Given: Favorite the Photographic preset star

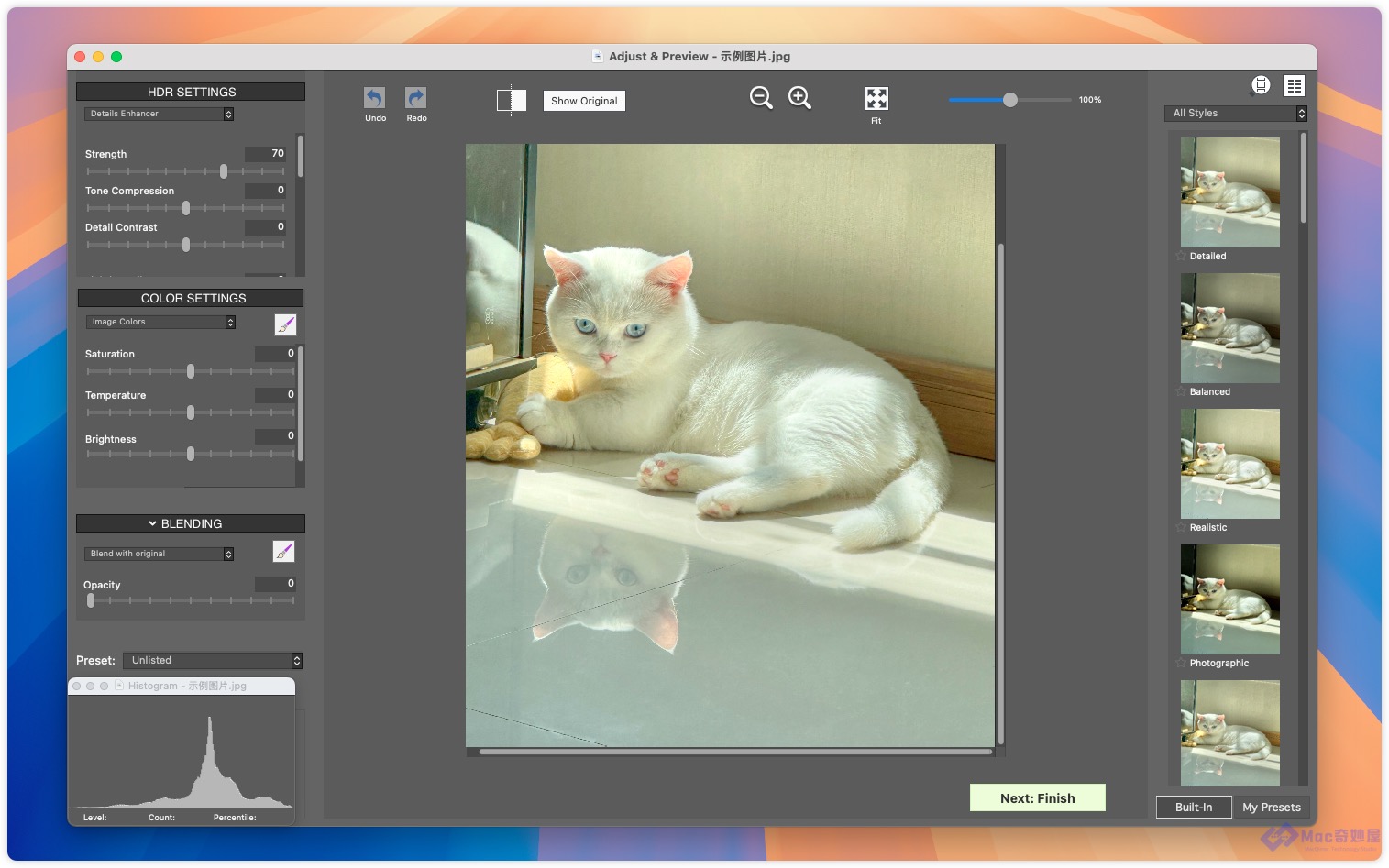Looking at the screenshot, I should pyautogui.click(x=1181, y=664).
